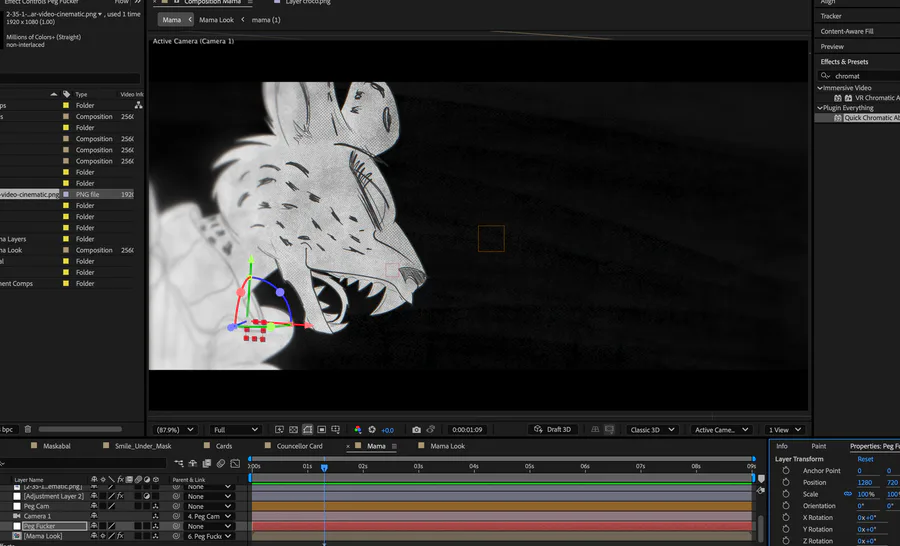Switch to the Maskabal timeline tab
Viewport: 900px width, 546px height.
click(x=57, y=446)
